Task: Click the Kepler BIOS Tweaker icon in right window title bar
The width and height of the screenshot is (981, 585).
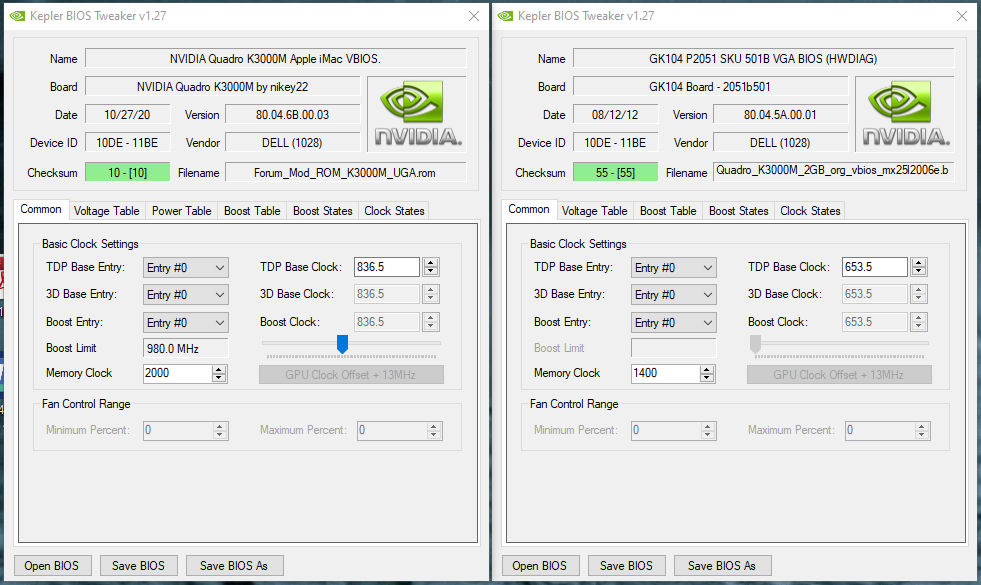Action: [505, 16]
